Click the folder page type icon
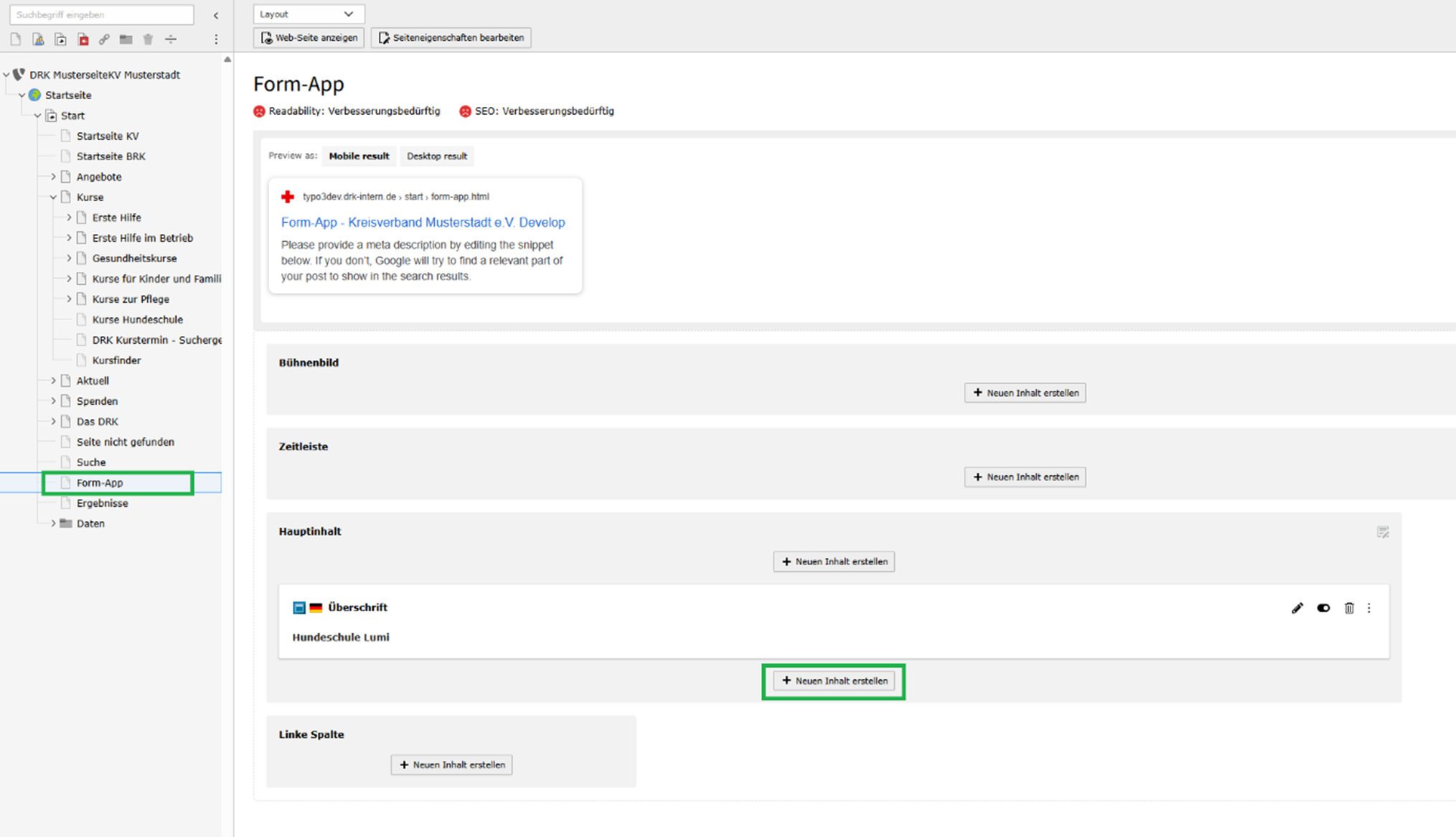Image resolution: width=1456 pixels, height=837 pixels. (126, 39)
